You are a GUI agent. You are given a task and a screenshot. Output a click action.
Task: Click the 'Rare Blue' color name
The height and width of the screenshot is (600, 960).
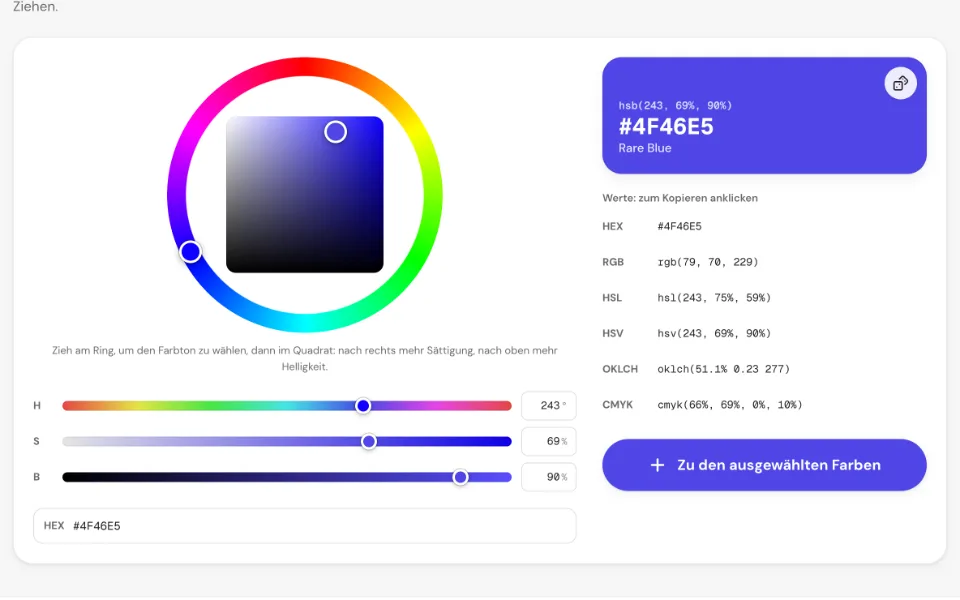[645, 148]
